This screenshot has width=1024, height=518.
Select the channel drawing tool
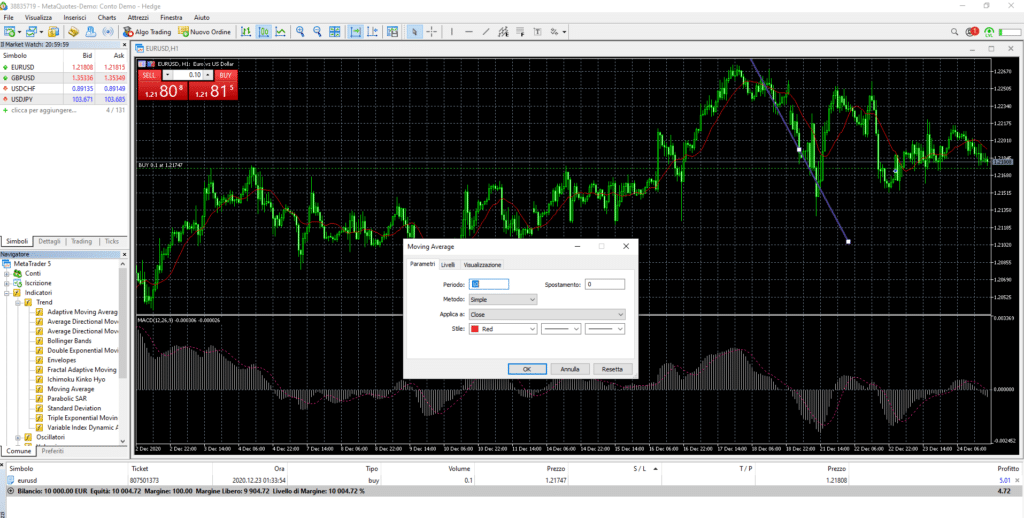point(503,31)
